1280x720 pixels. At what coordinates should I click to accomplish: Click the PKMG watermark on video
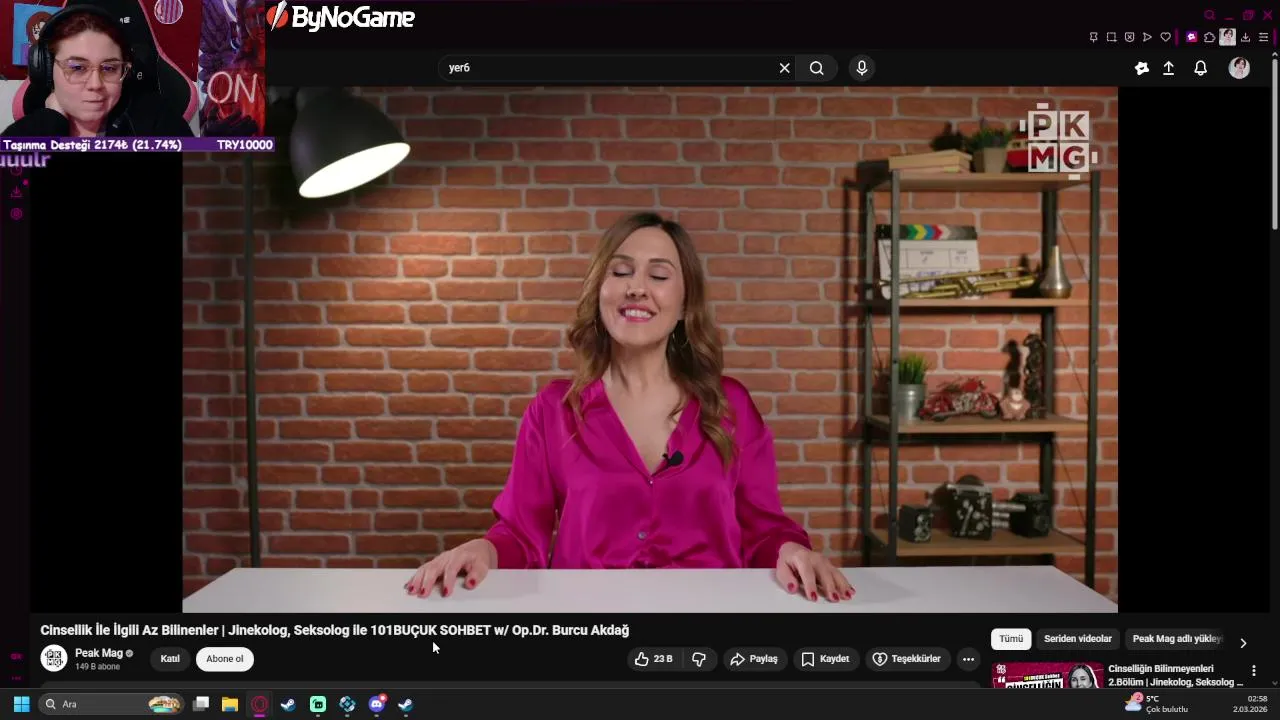tap(1058, 141)
